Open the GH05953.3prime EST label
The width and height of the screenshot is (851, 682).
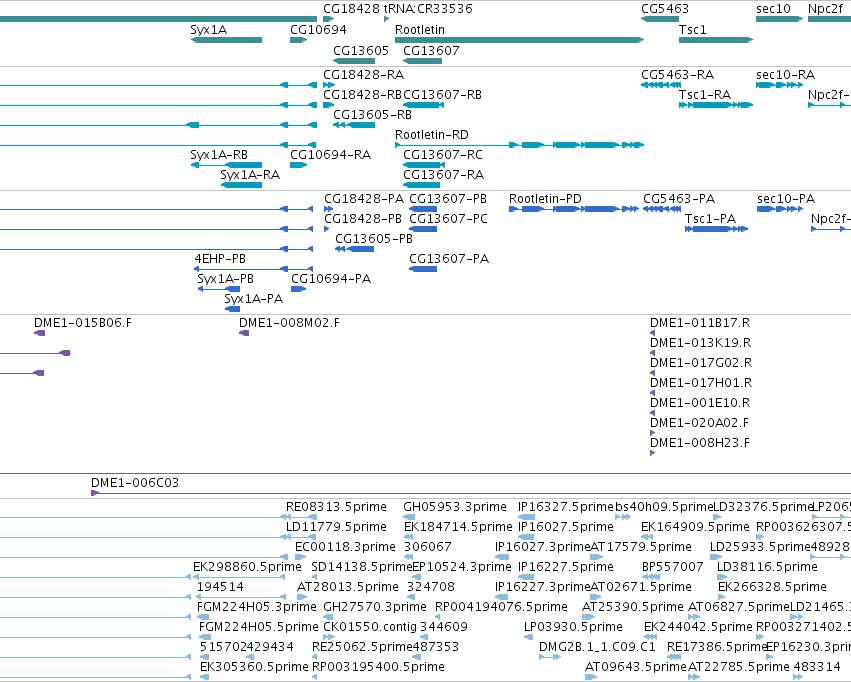point(455,507)
